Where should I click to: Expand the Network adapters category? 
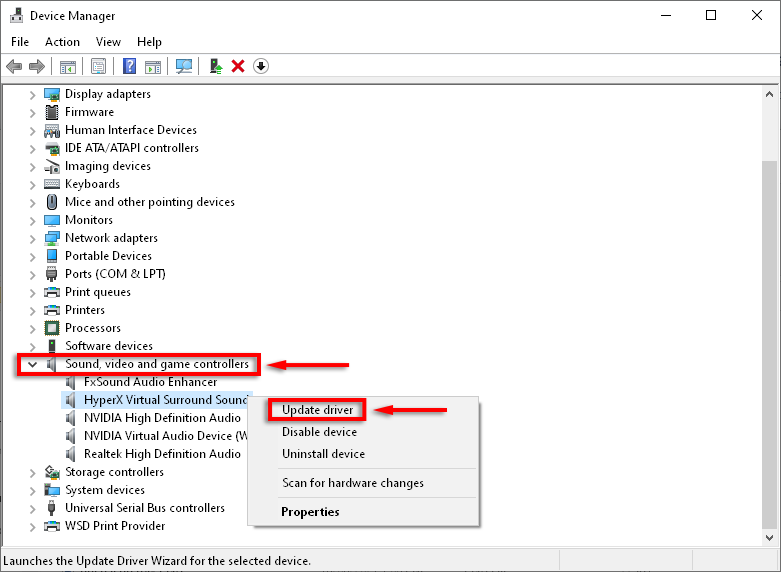click(x=32, y=239)
